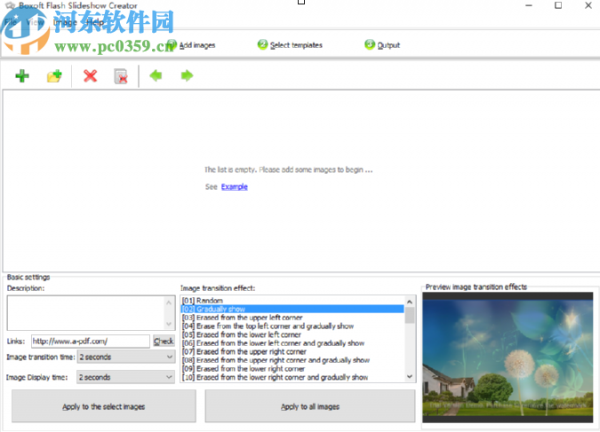Screen dimensions: 600x432
Task: Open the Image transition time dropdown
Action: pos(126,357)
